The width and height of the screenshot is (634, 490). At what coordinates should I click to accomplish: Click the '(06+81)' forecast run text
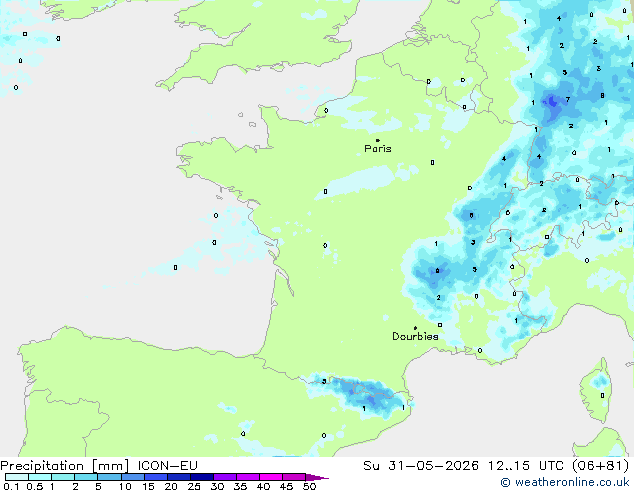coord(600,466)
